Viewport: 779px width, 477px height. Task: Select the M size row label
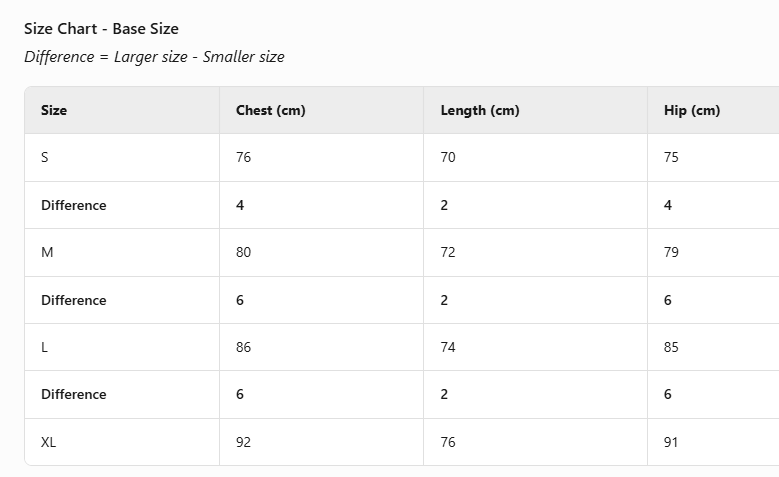[47, 252]
